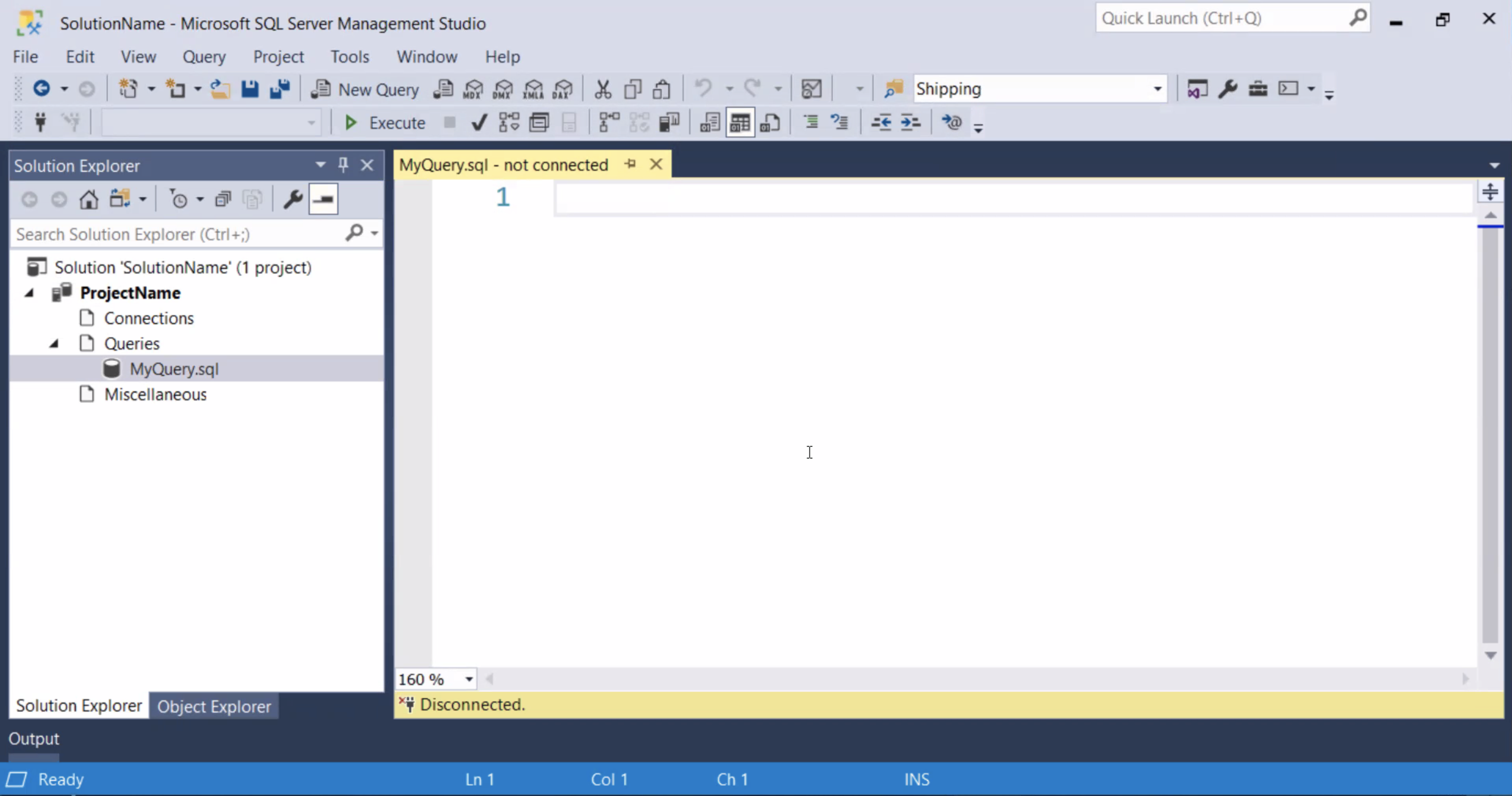This screenshot has height=796, width=1512.
Task: Open the Project menu
Action: tap(278, 56)
